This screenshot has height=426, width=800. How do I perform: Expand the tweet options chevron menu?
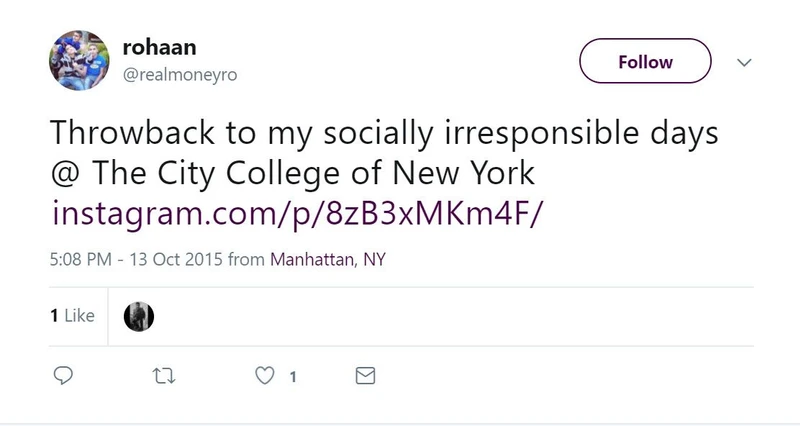click(744, 62)
